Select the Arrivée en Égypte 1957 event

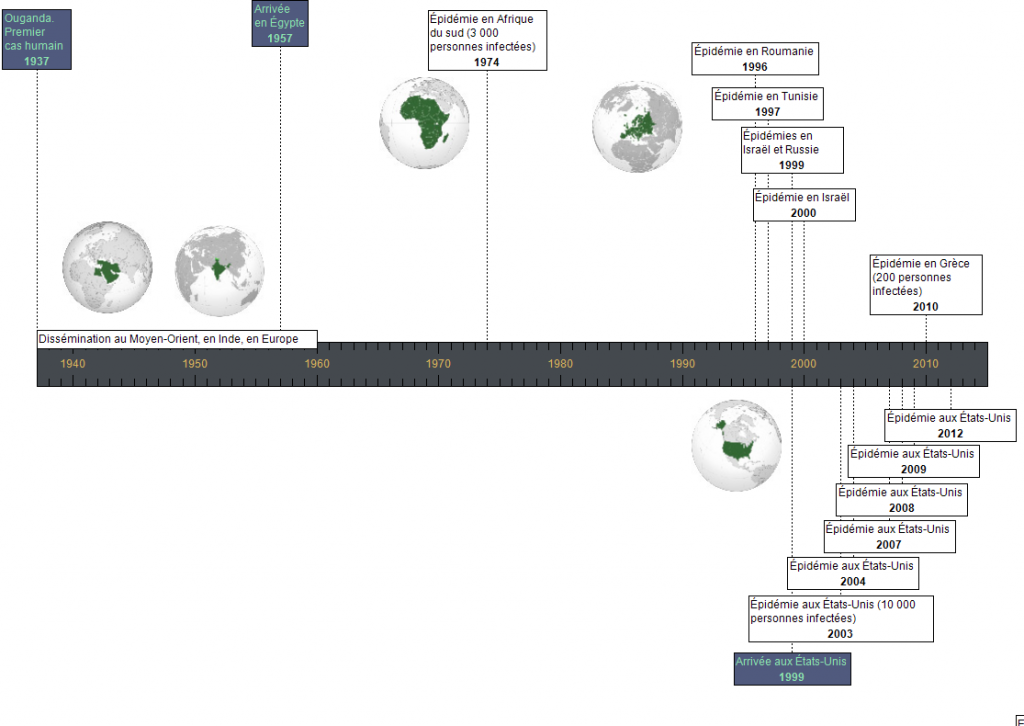click(x=280, y=23)
